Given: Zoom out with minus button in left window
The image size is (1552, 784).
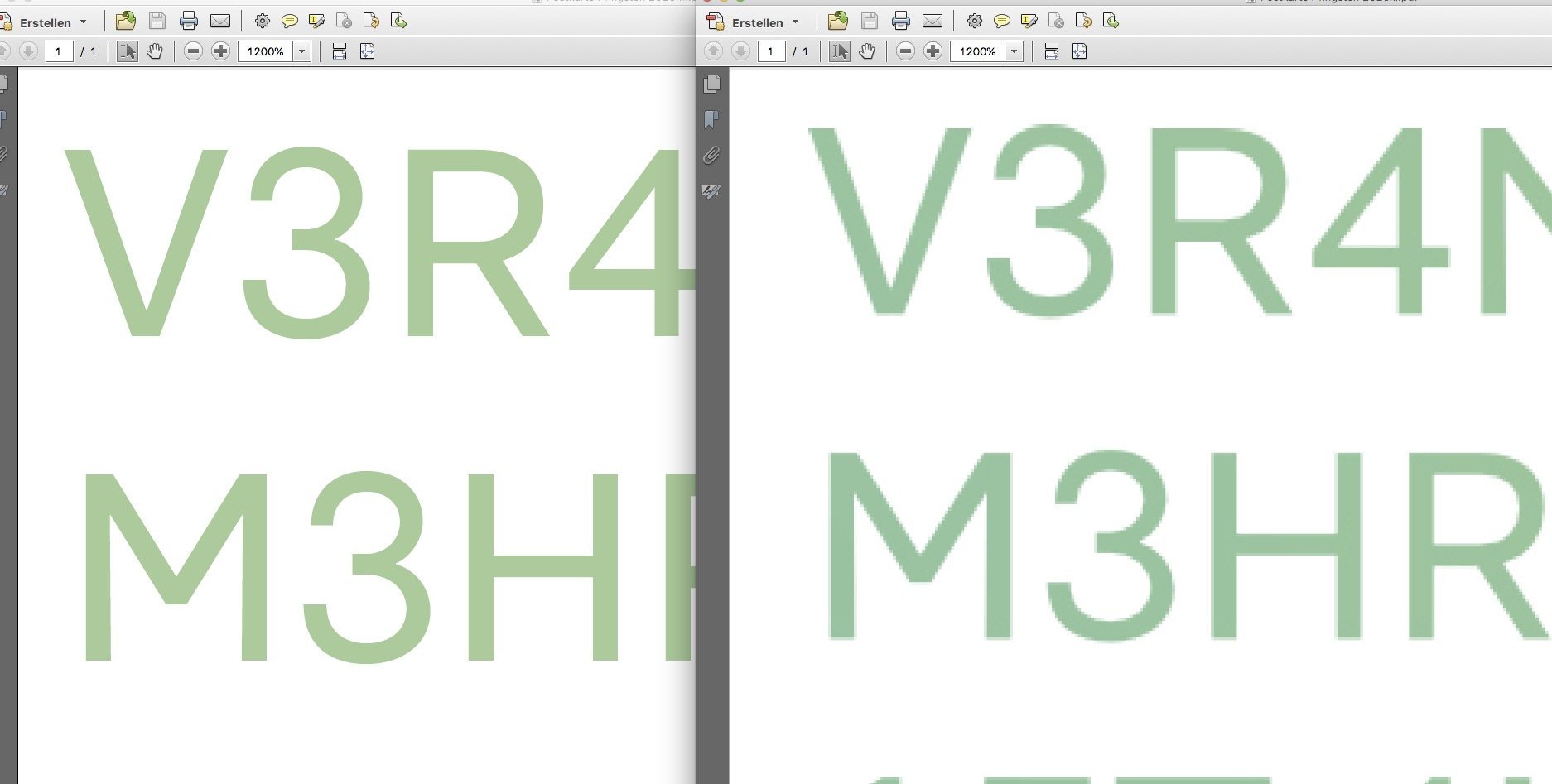Looking at the screenshot, I should tap(193, 51).
